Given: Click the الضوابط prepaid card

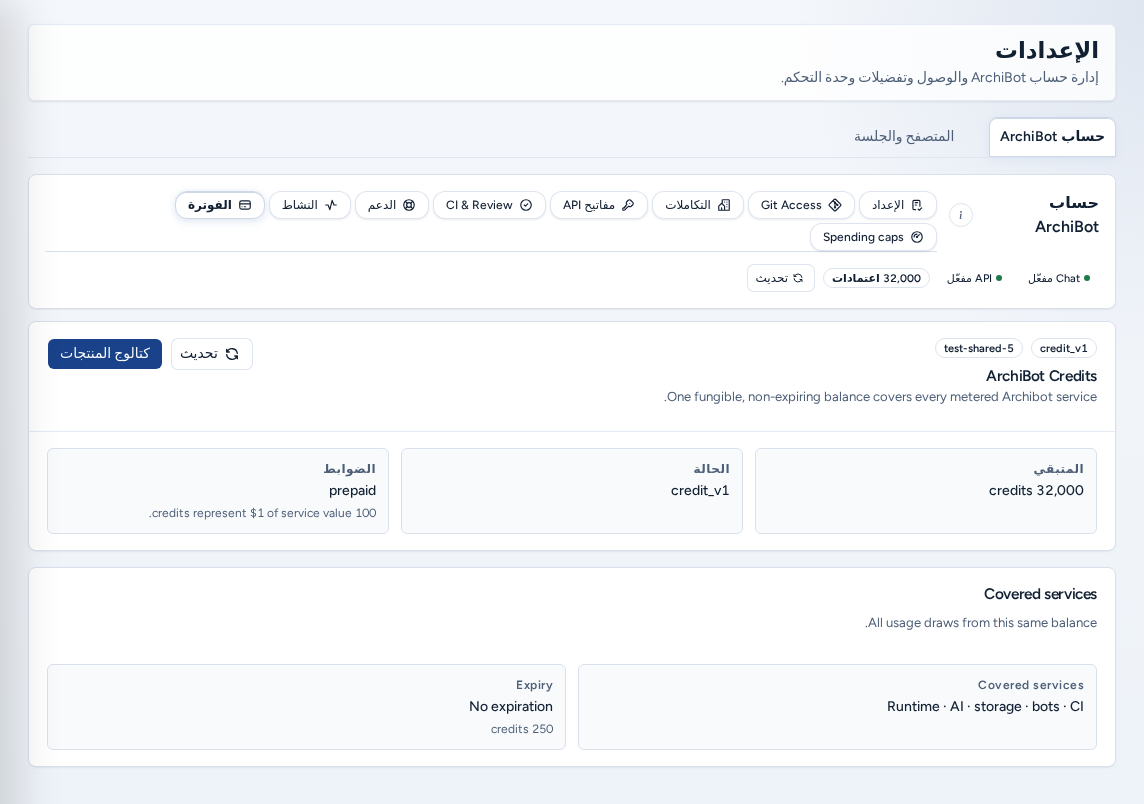Looking at the screenshot, I should click(x=218, y=491).
